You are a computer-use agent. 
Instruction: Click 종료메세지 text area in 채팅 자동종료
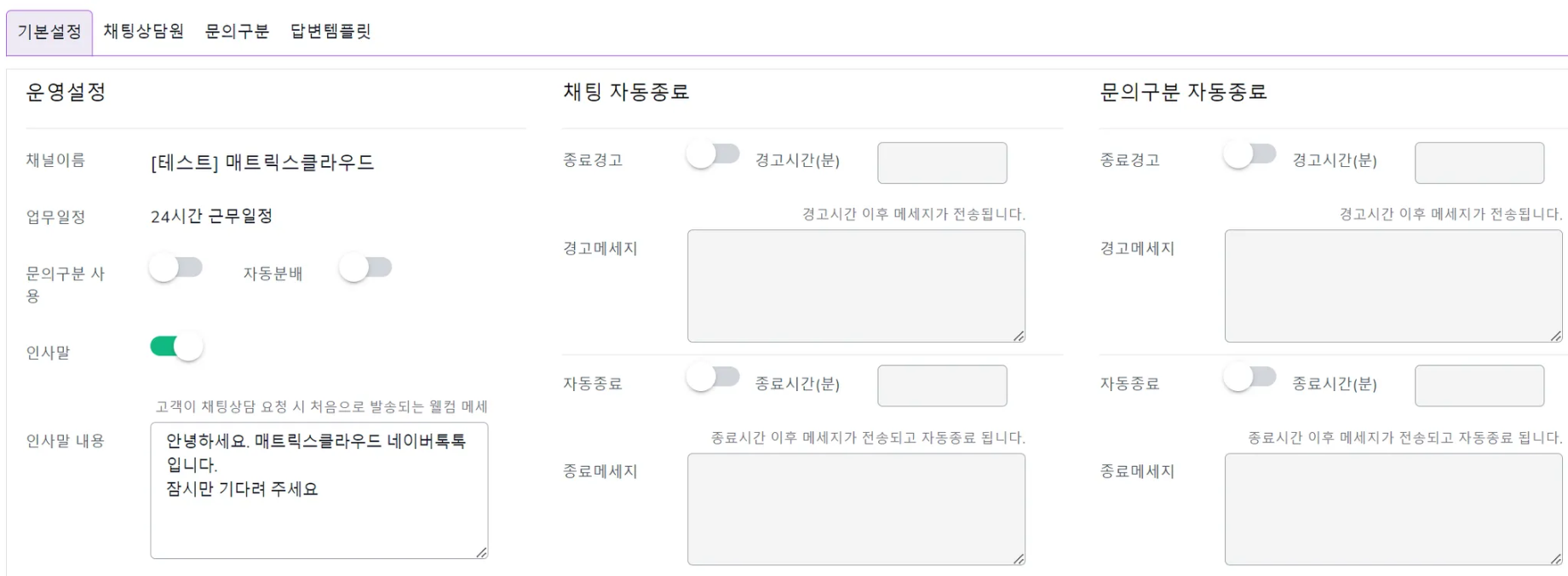(856, 509)
